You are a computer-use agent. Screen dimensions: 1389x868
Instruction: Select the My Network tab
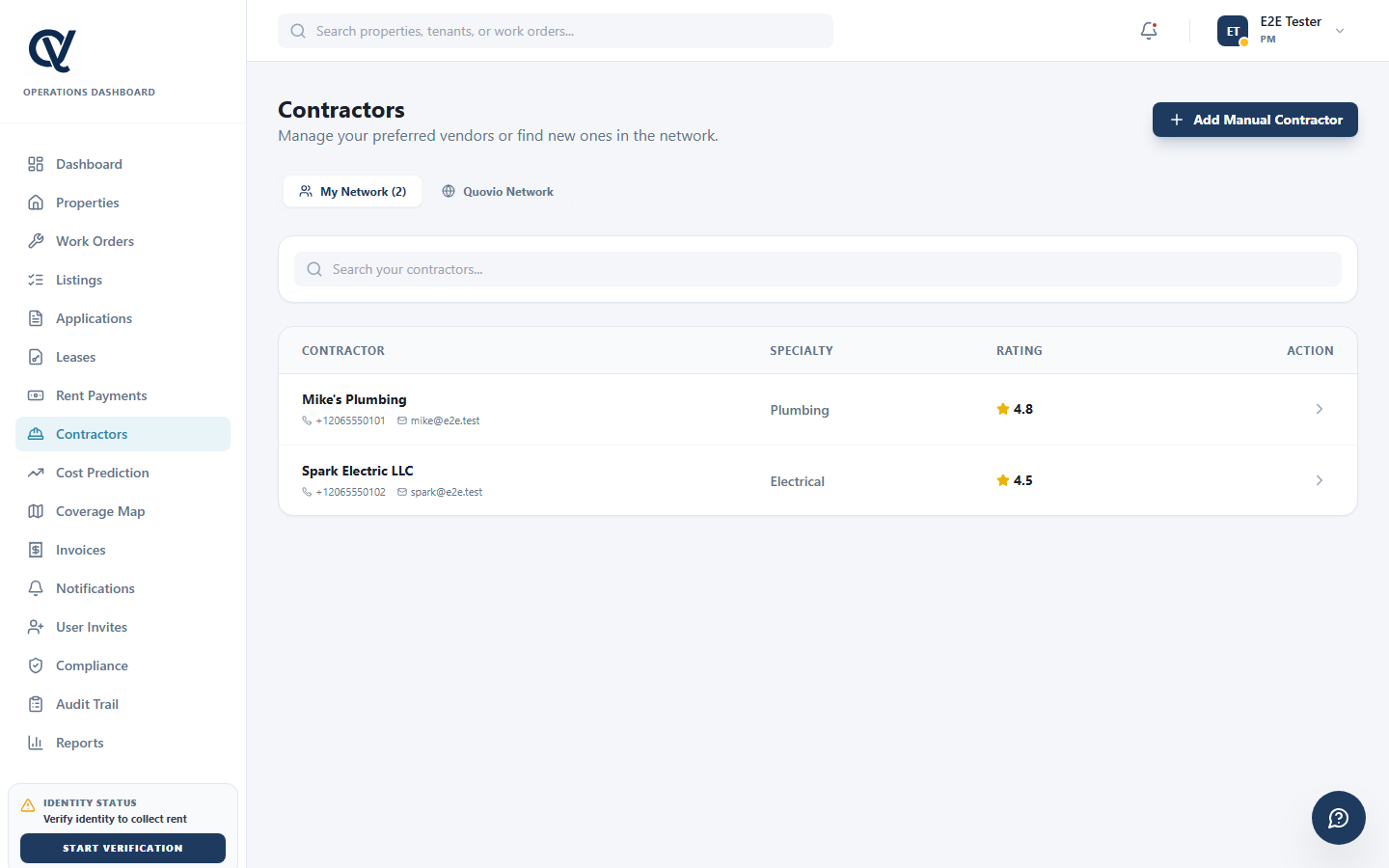[x=352, y=191]
